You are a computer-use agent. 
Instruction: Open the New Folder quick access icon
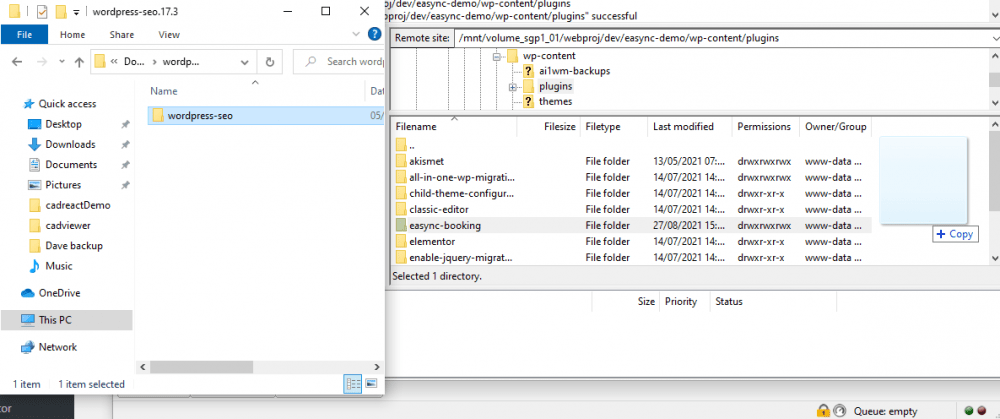(x=60, y=12)
